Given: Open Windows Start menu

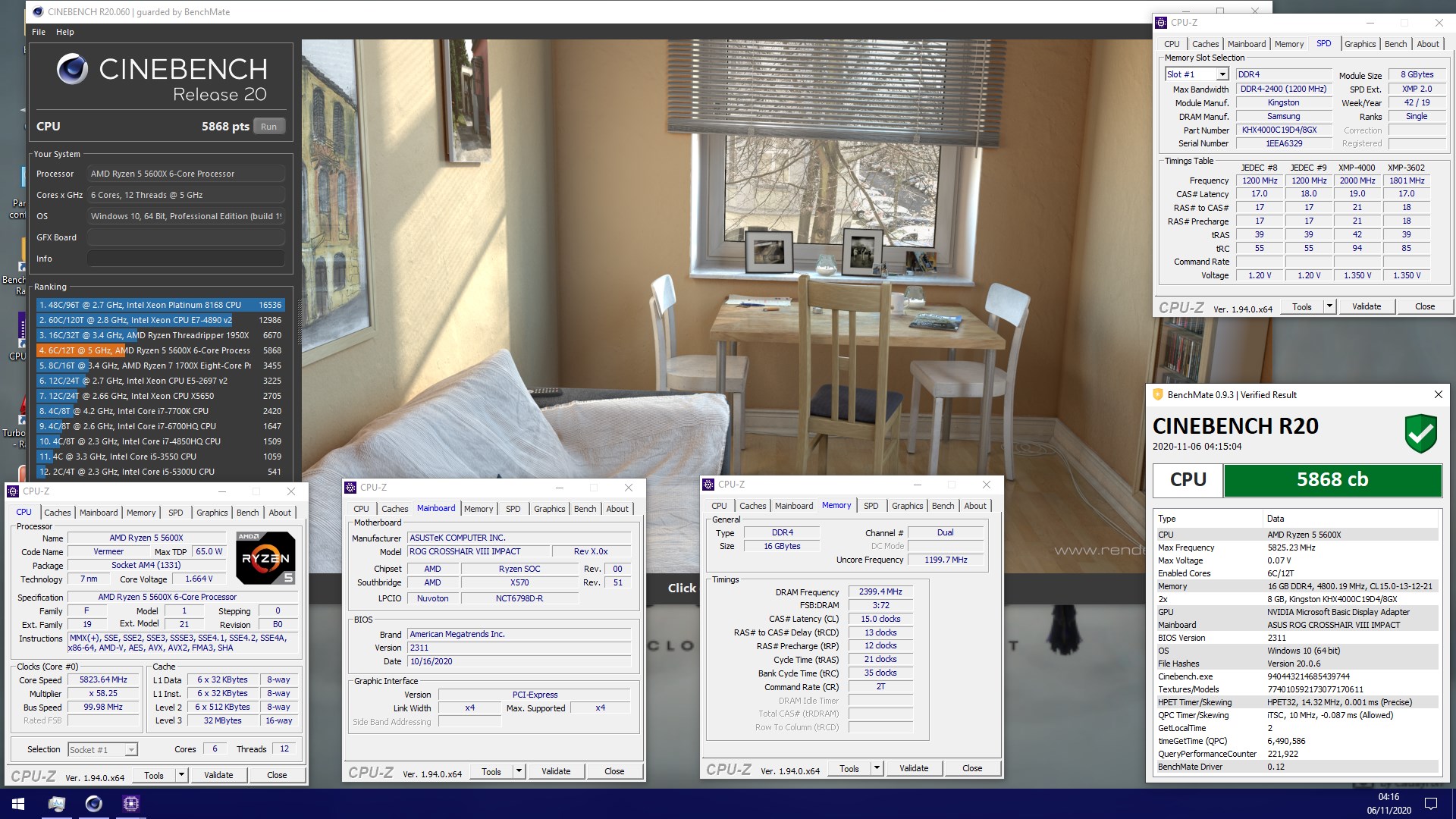Looking at the screenshot, I should [18, 804].
